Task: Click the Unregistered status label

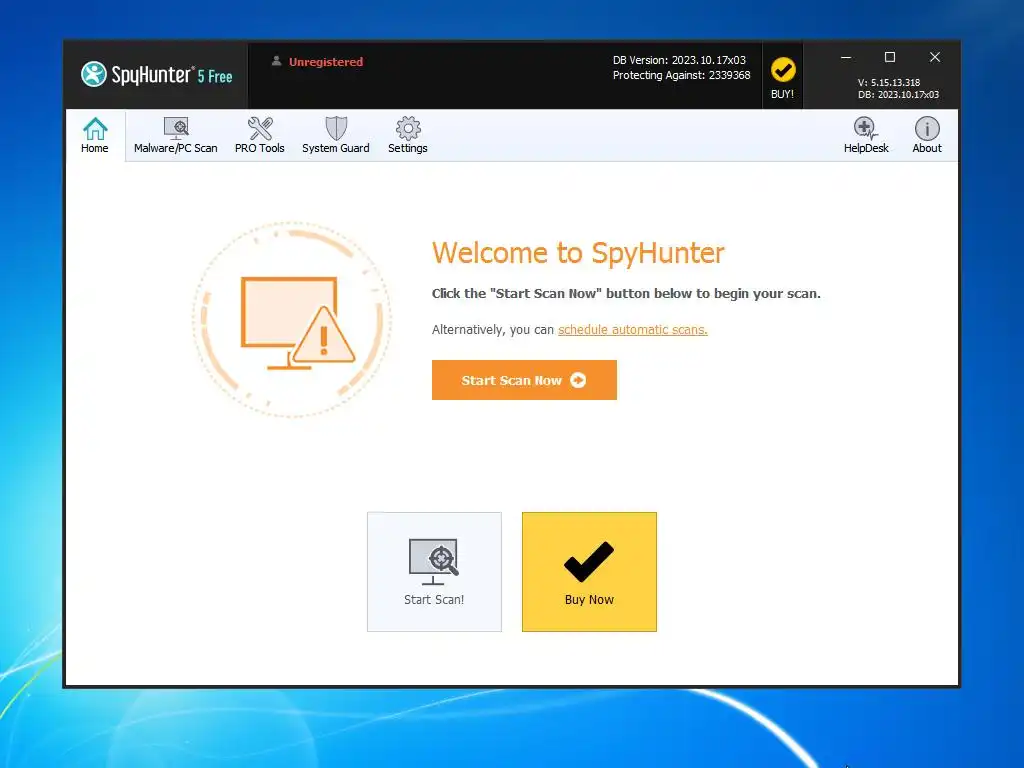Action: tap(326, 62)
